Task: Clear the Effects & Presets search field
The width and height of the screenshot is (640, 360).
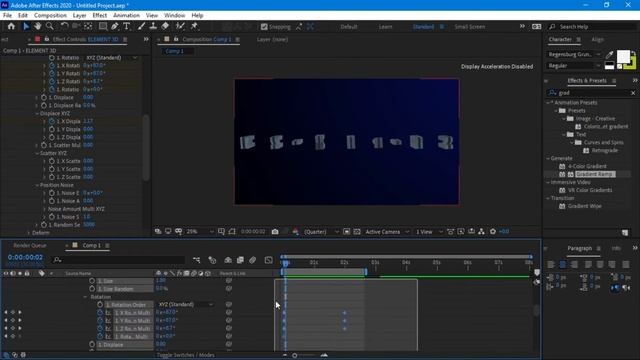Action: point(633,93)
